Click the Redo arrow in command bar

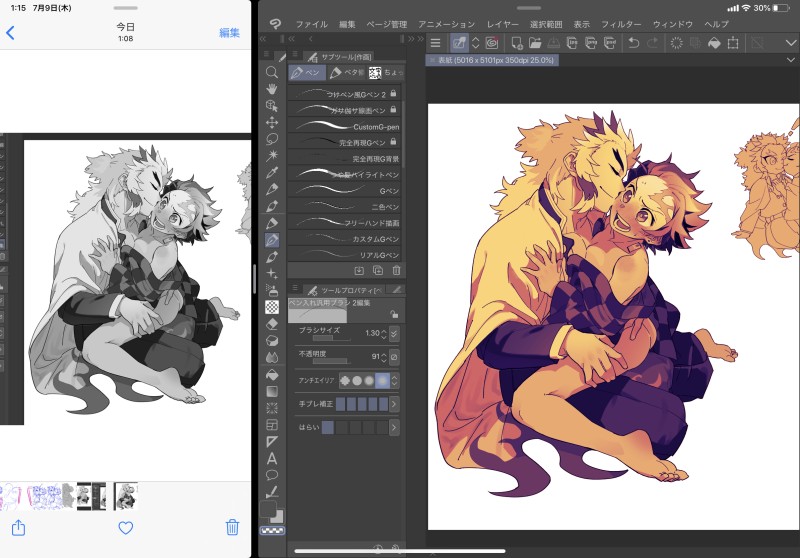tap(653, 43)
